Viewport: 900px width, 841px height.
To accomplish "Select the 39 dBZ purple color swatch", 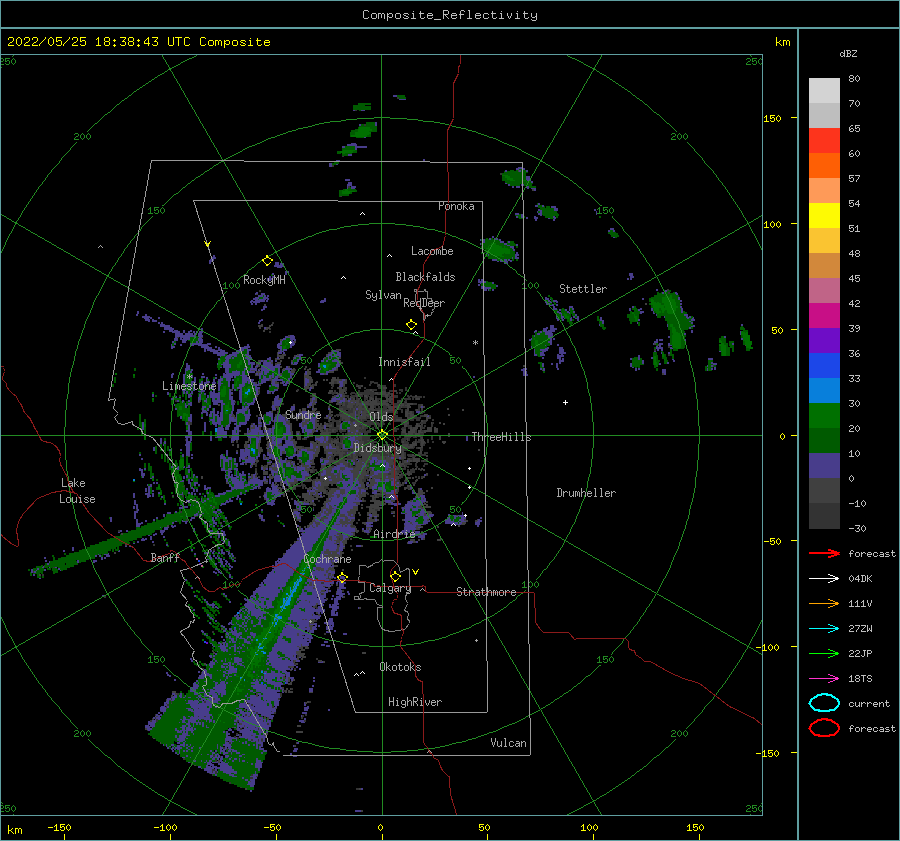I will (x=824, y=340).
